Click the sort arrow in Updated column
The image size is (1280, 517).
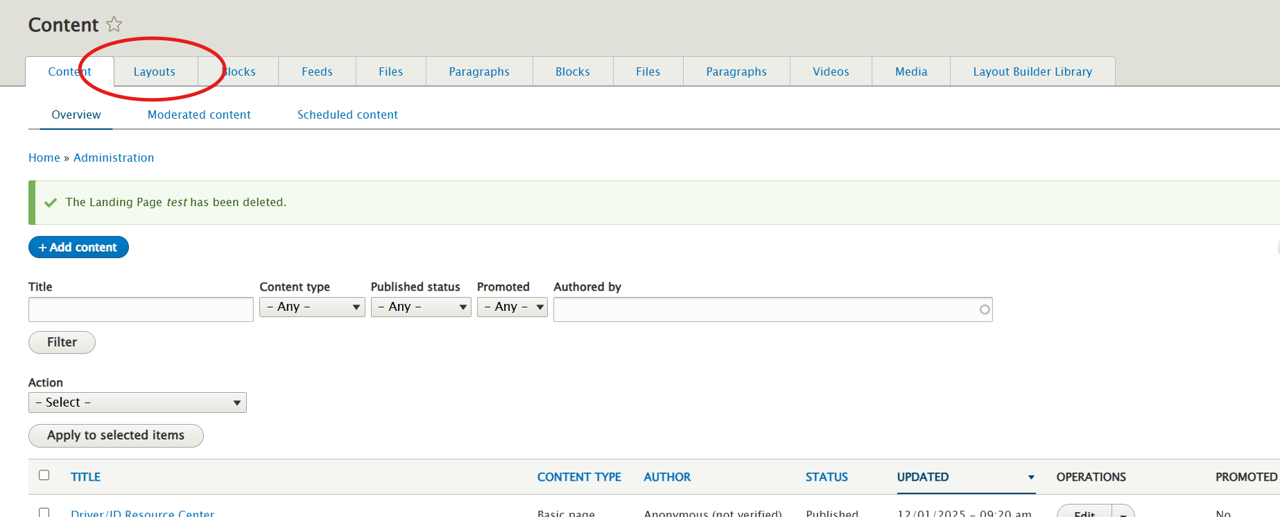1031,478
